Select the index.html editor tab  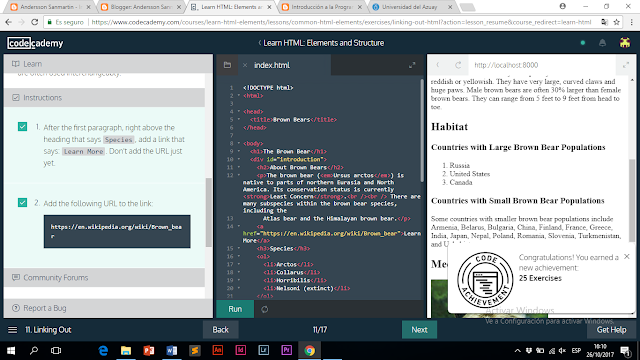[272, 65]
